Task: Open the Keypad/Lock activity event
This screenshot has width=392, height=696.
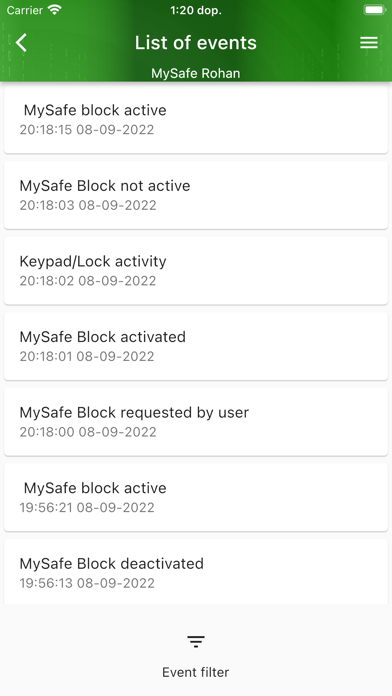Action: pos(196,270)
